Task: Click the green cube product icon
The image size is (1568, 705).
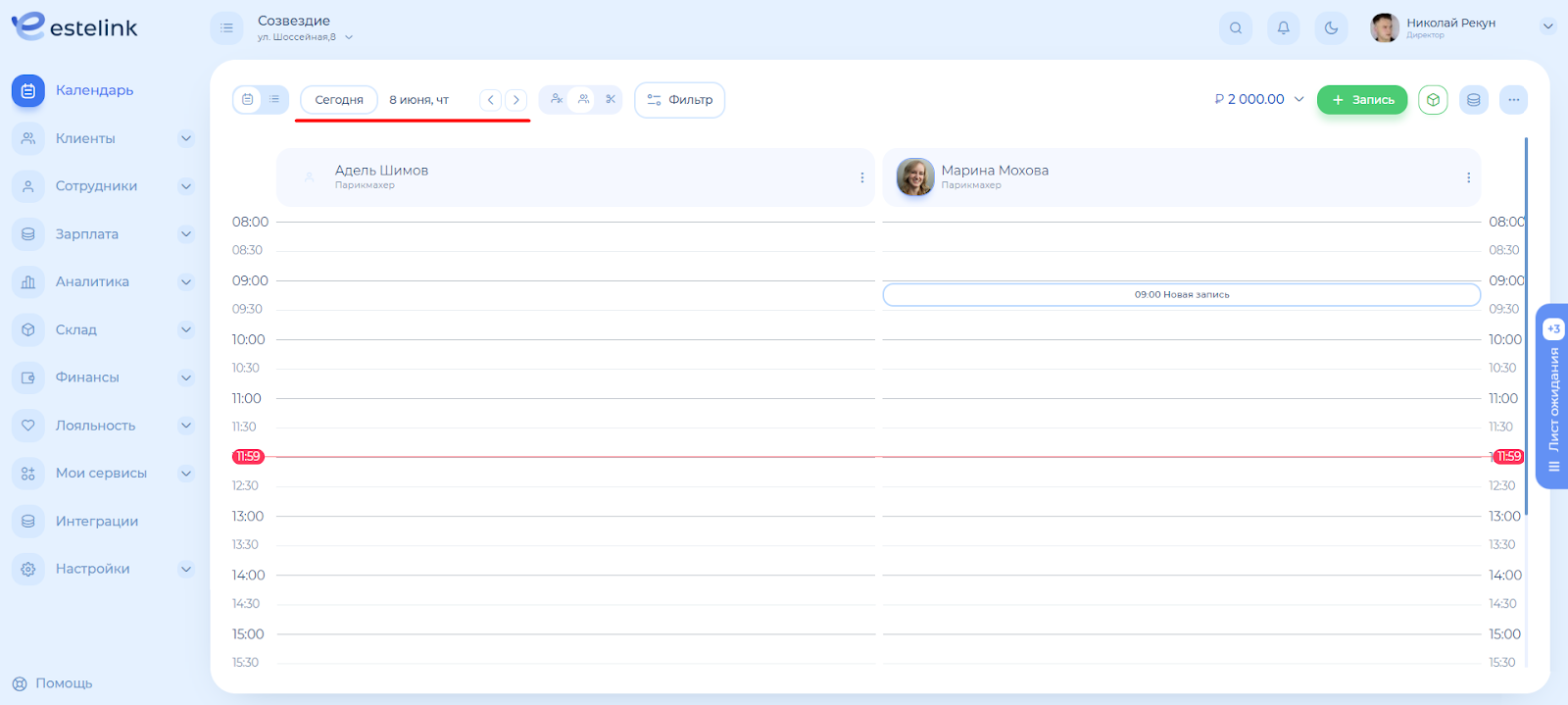Action: tap(1433, 100)
